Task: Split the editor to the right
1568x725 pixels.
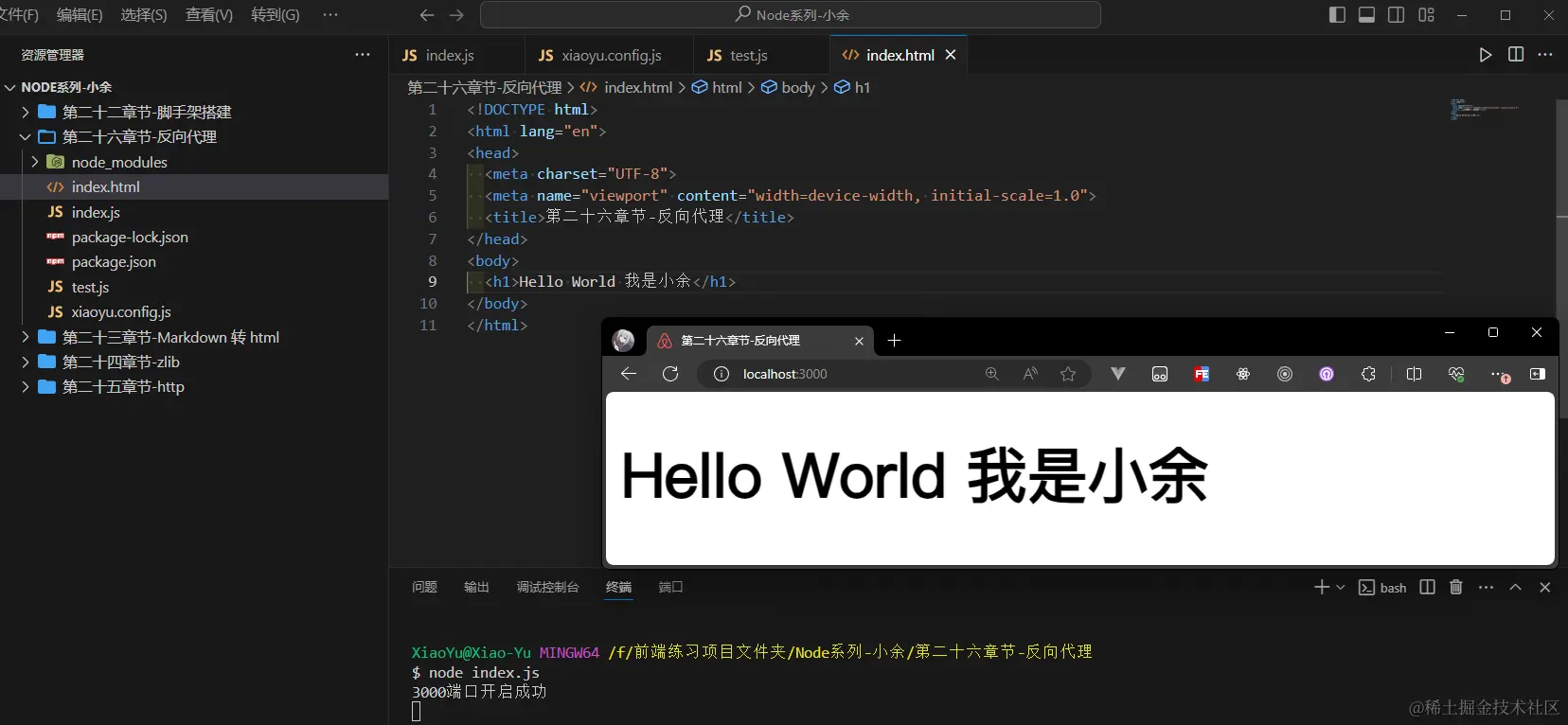Action: point(1516,55)
